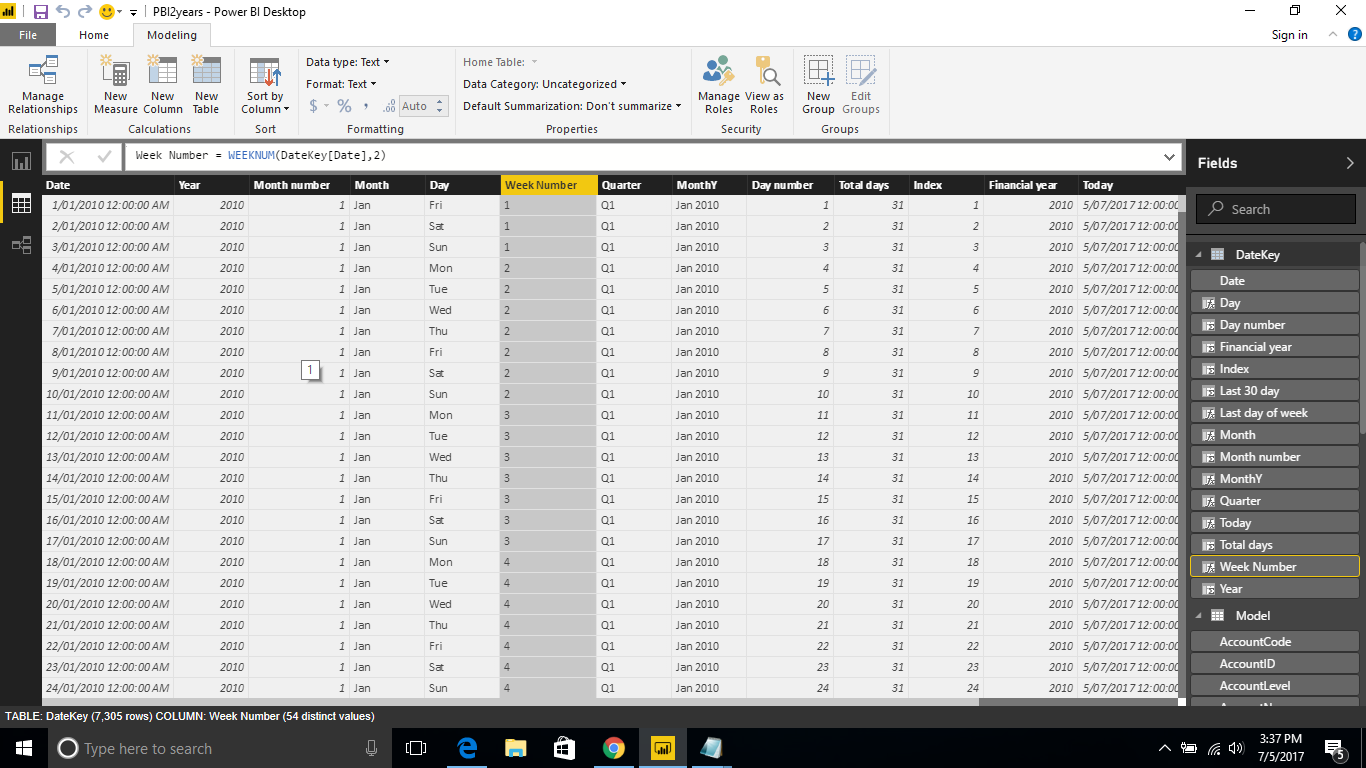The height and width of the screenshot is (768, 1366).
Task: Create a New Measure
Action: (116, 85)
